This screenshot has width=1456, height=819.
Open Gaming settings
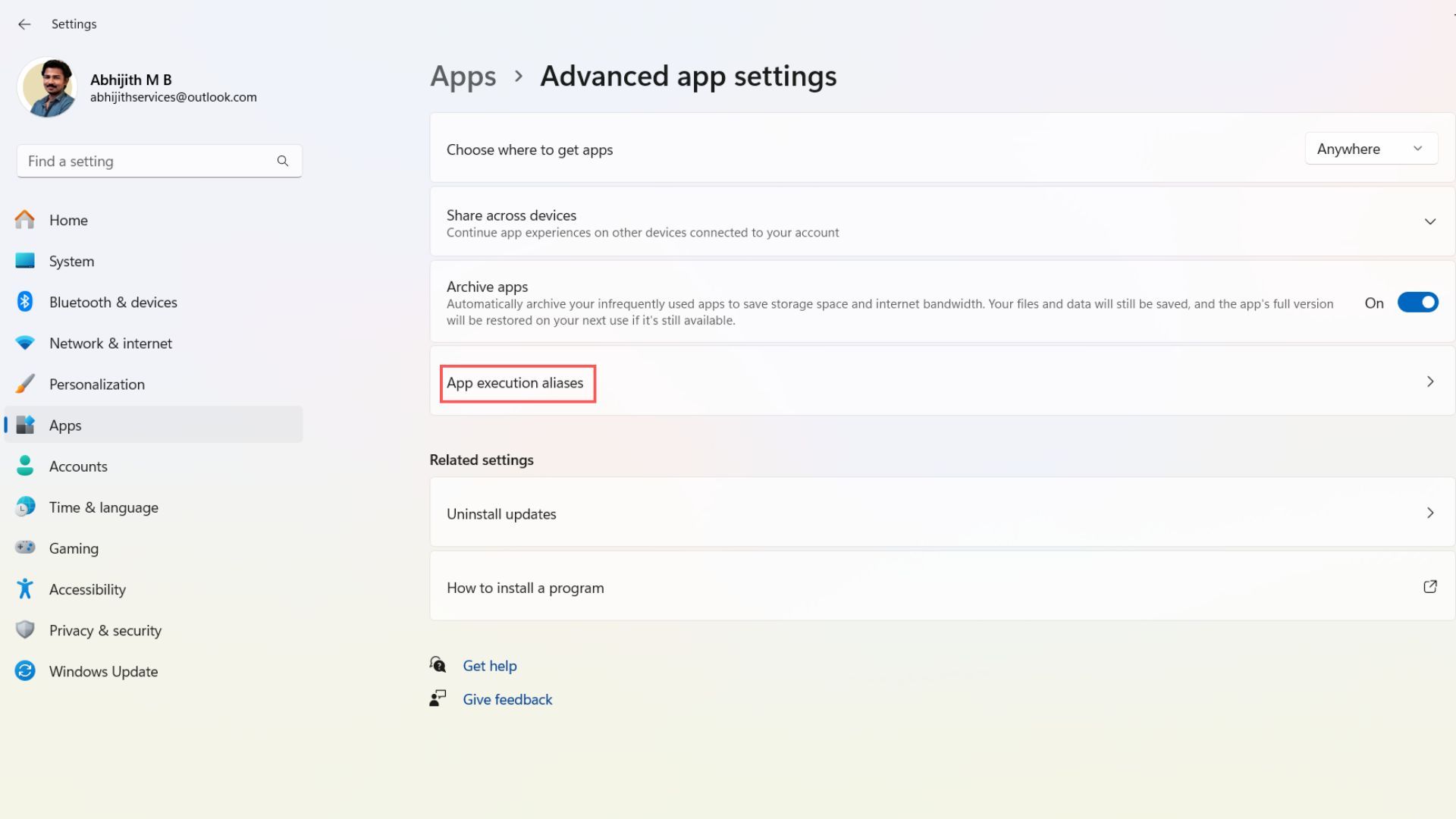point(74,548)
